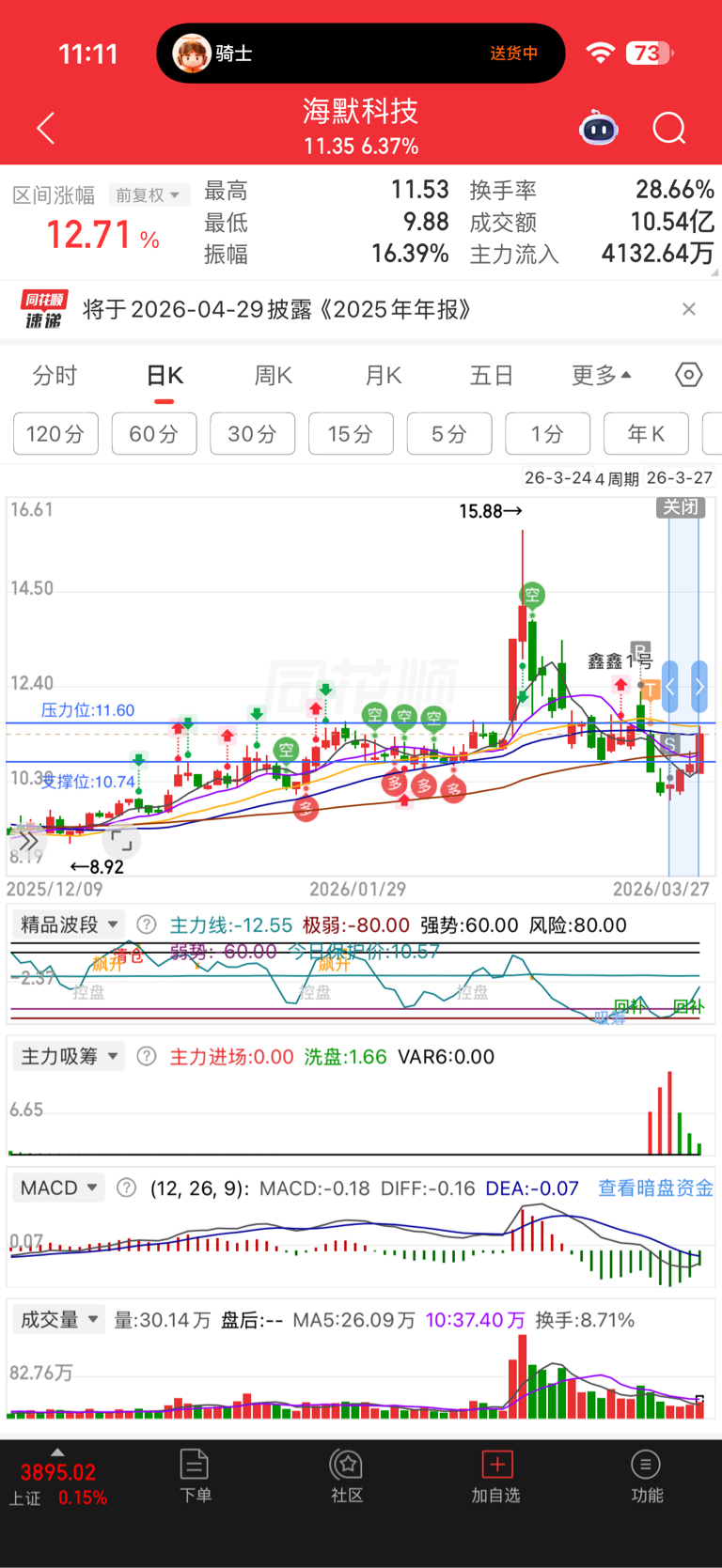Read notice 将于2026-04-29披露《2025年年报》

277,309
